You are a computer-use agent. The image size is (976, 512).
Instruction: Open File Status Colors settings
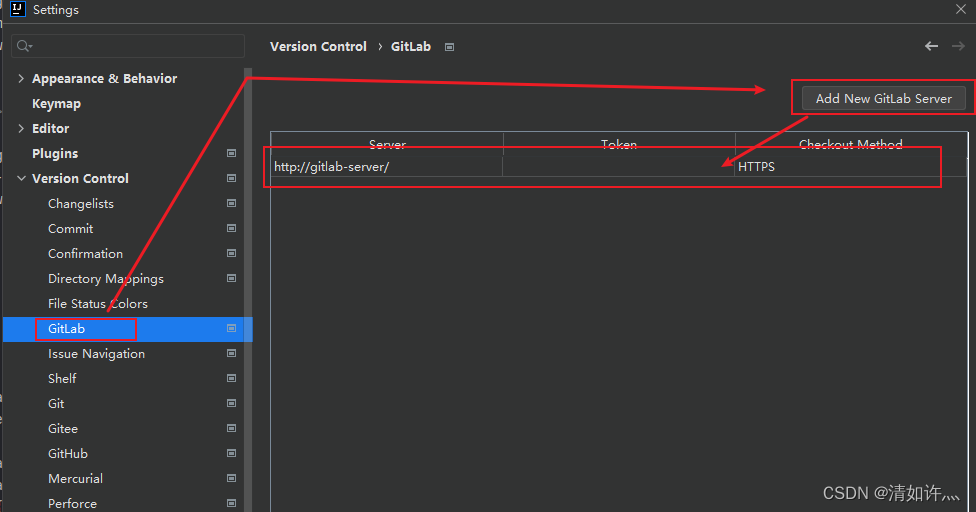pyautogui.click(x=98, y=304)
